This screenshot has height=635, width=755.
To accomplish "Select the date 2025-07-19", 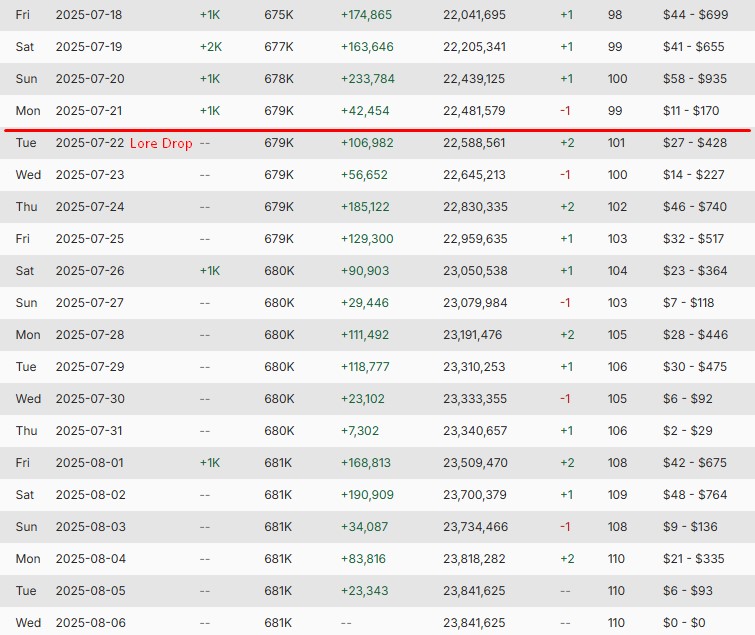I will (89, 47).
